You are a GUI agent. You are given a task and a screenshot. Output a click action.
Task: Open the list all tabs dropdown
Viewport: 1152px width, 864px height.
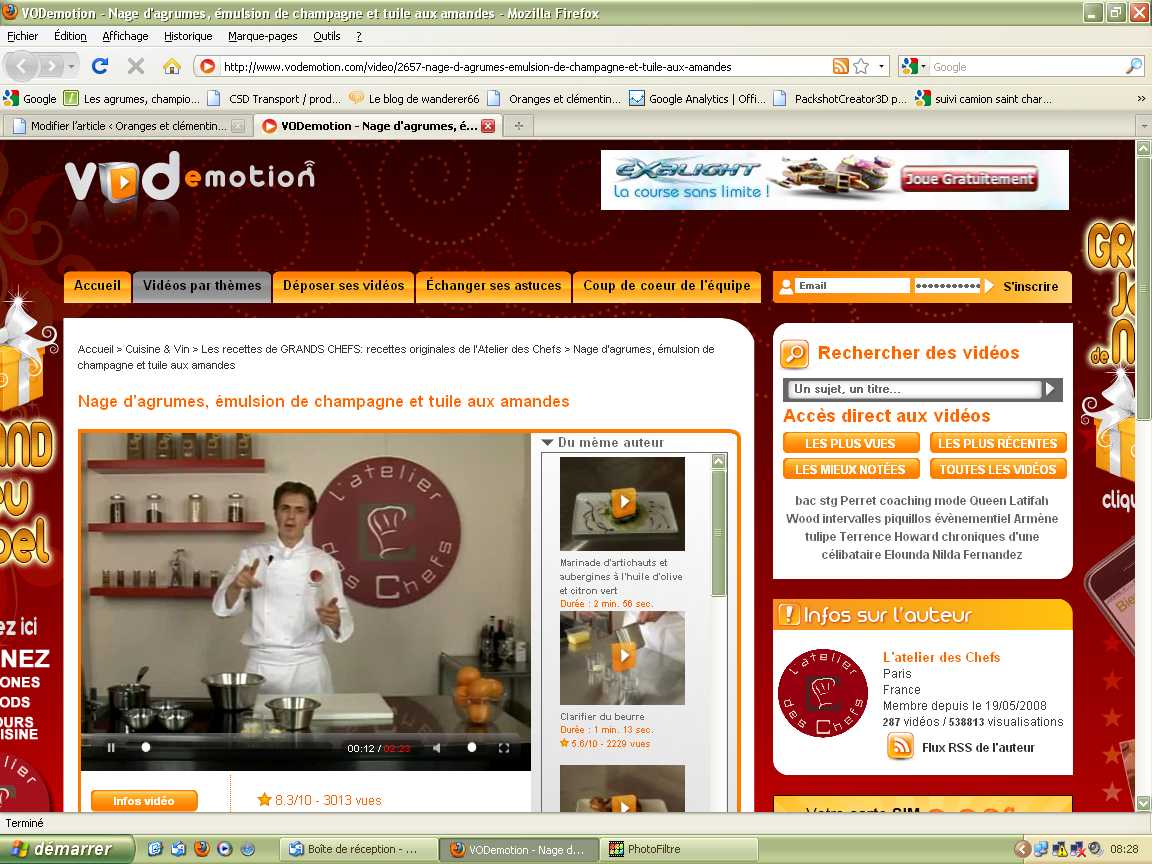[x=1144, y=126]
